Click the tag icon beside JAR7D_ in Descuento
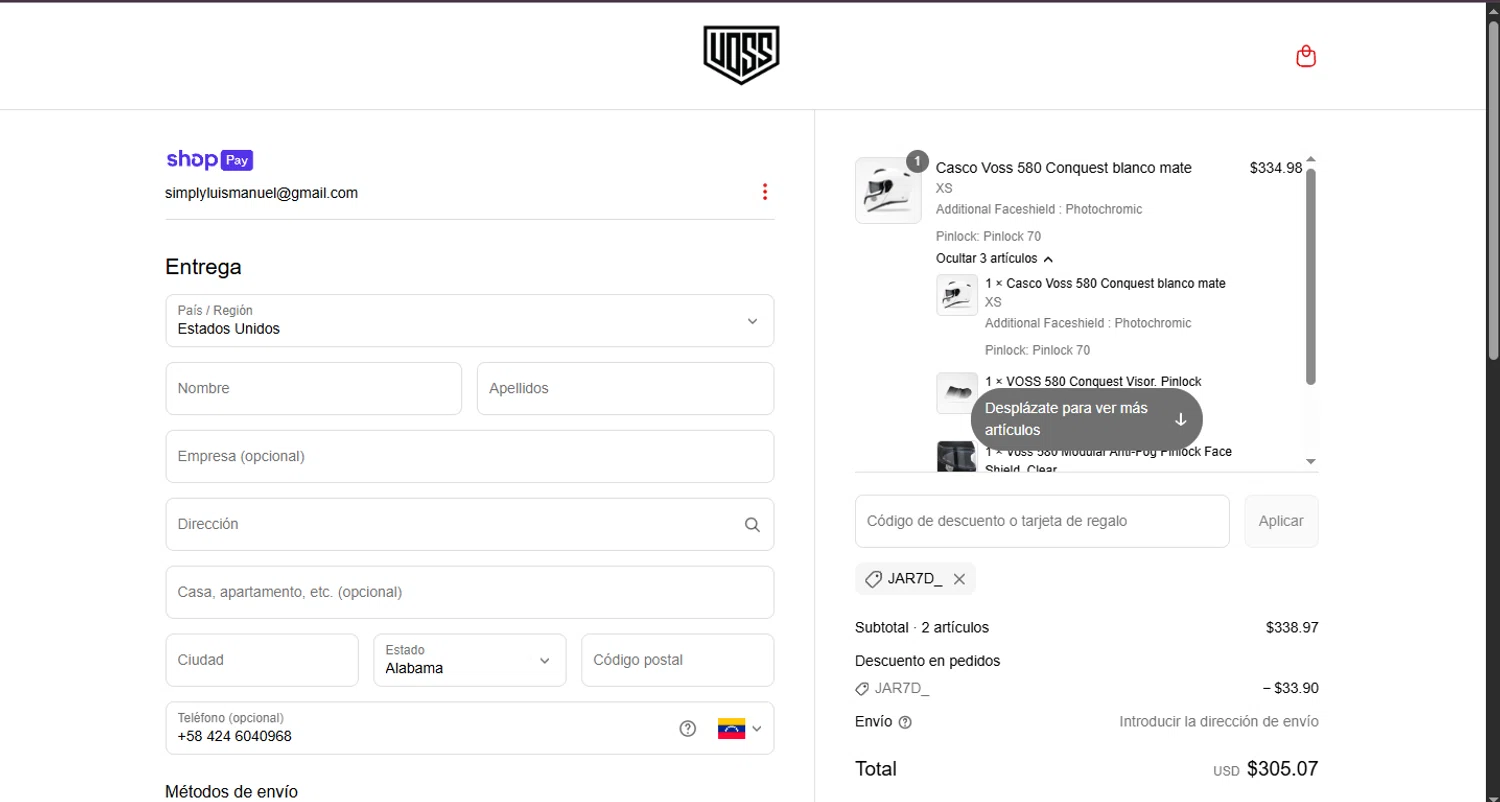Viewport: 1500px width, 802px height. pos(862,688)
